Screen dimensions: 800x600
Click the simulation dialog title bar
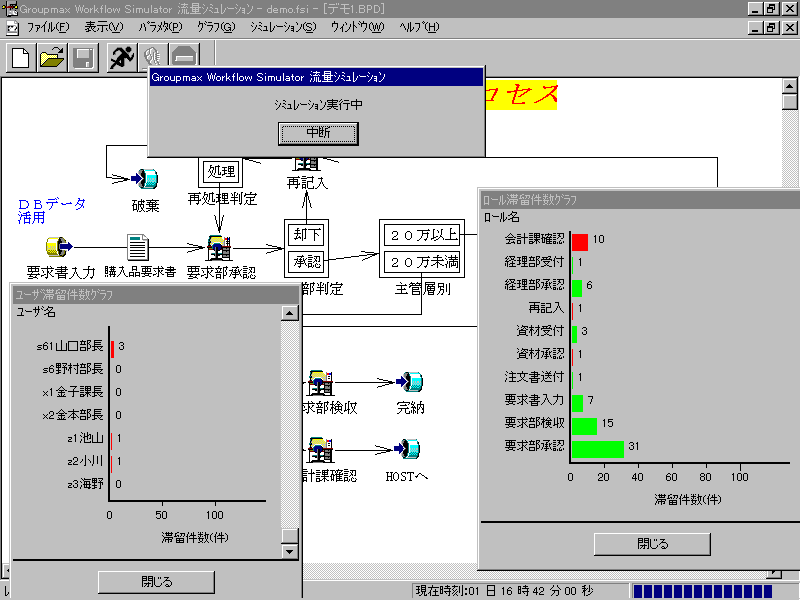pos(316,77)
